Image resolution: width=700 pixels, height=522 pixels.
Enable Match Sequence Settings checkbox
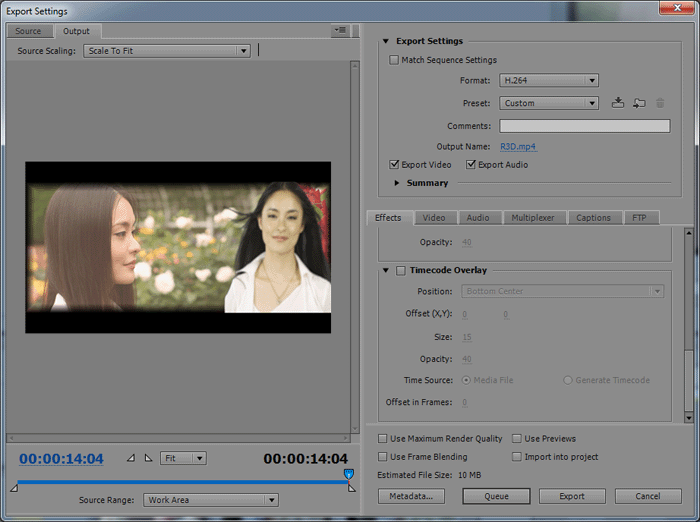pos(394,60)
